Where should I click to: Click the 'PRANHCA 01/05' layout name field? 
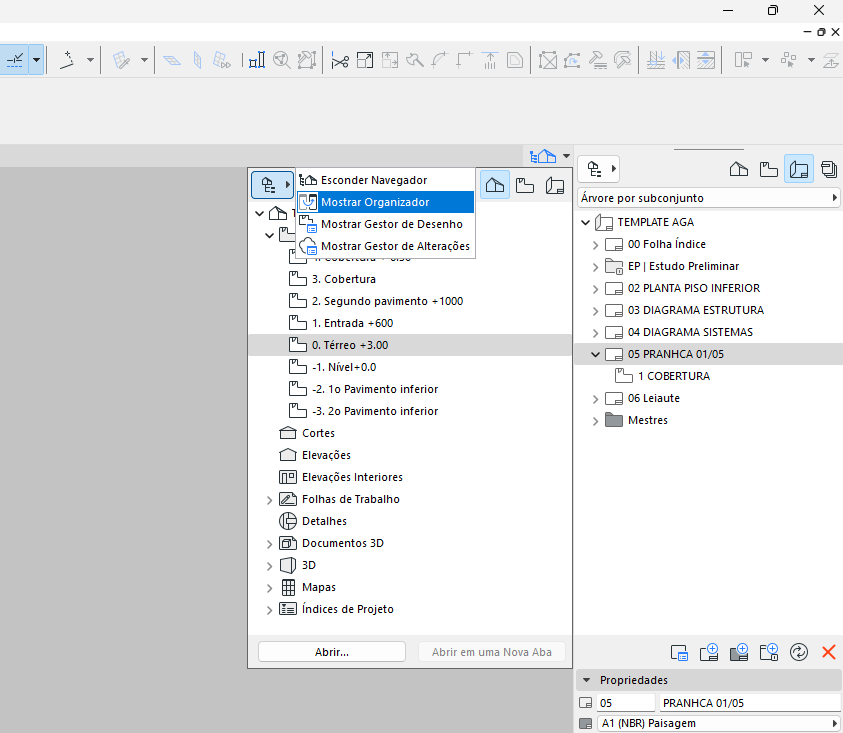[x=750, y=703]
